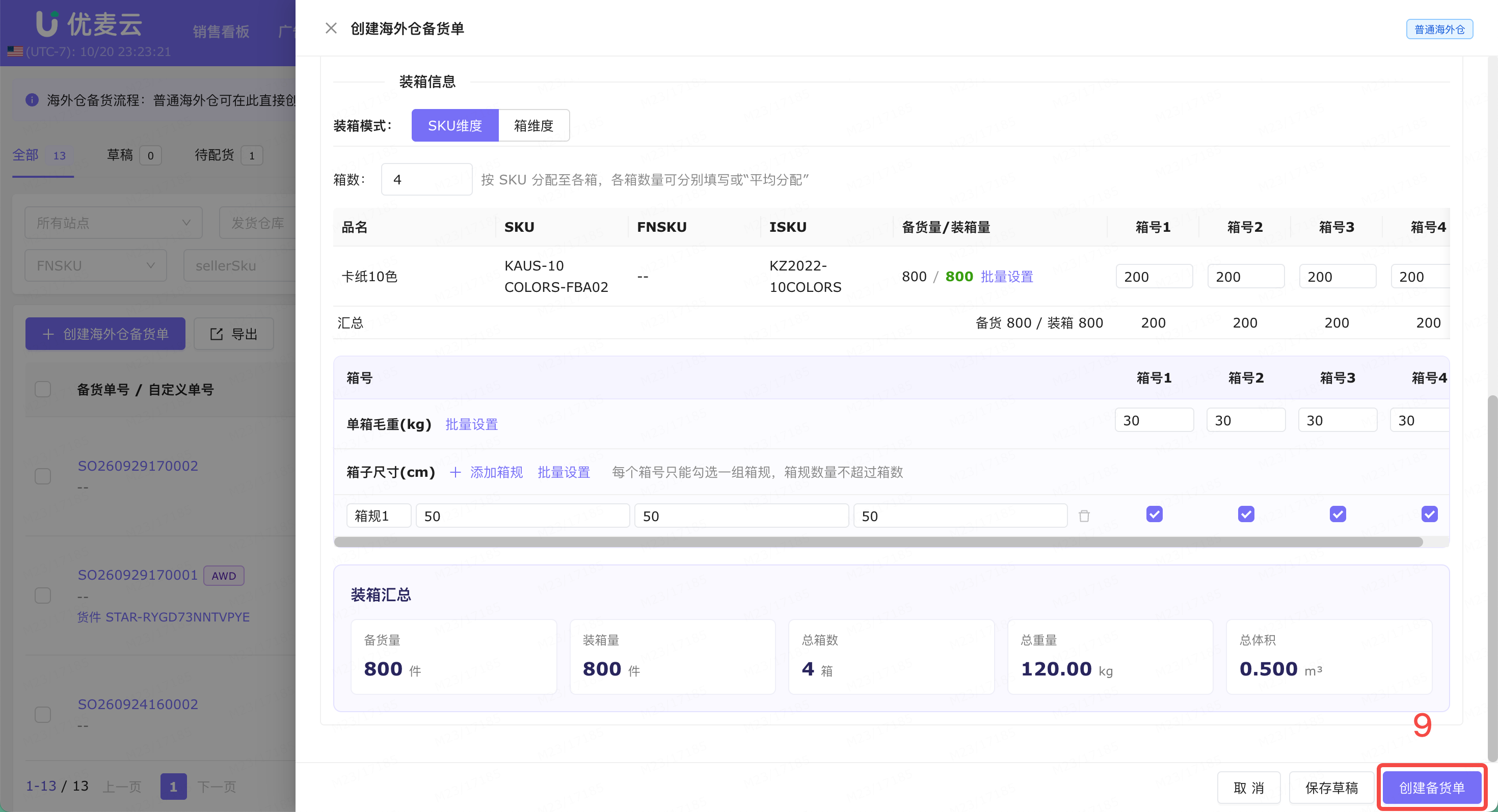Select 箱维度 packing mode
Viewport: 1498px width, 812px height.
pyautogui.click(x=534, y=125)
